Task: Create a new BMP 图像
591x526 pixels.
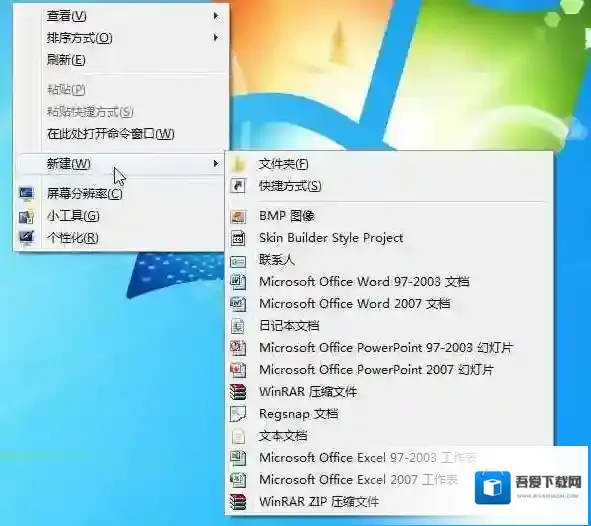Action: tap(389, 216)
